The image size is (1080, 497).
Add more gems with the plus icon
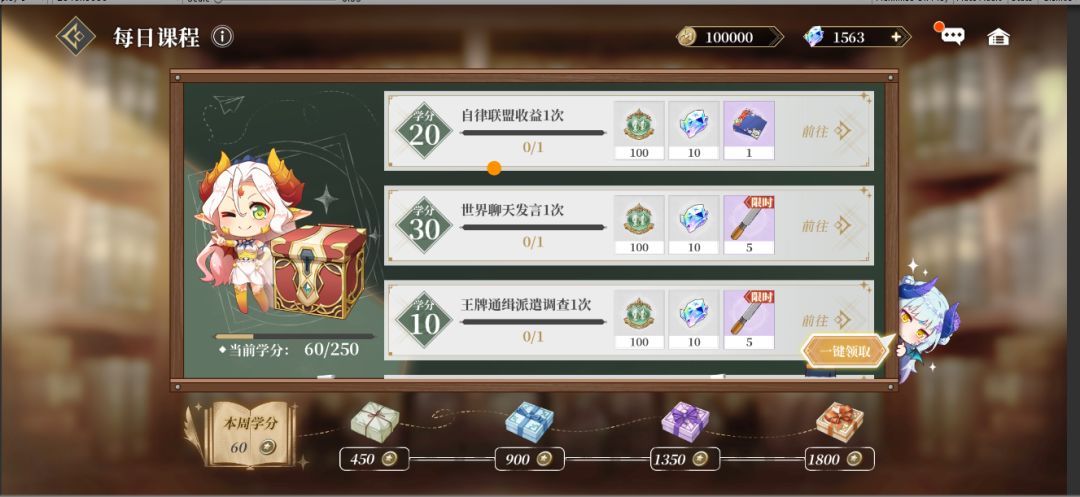coord(895,37)
